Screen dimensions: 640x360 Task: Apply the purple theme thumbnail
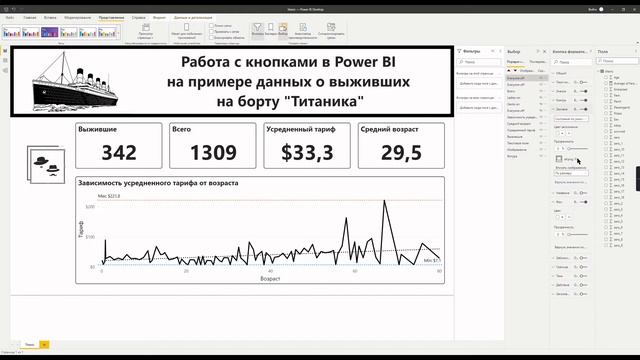pyautogui.click(x=49, y=32)
